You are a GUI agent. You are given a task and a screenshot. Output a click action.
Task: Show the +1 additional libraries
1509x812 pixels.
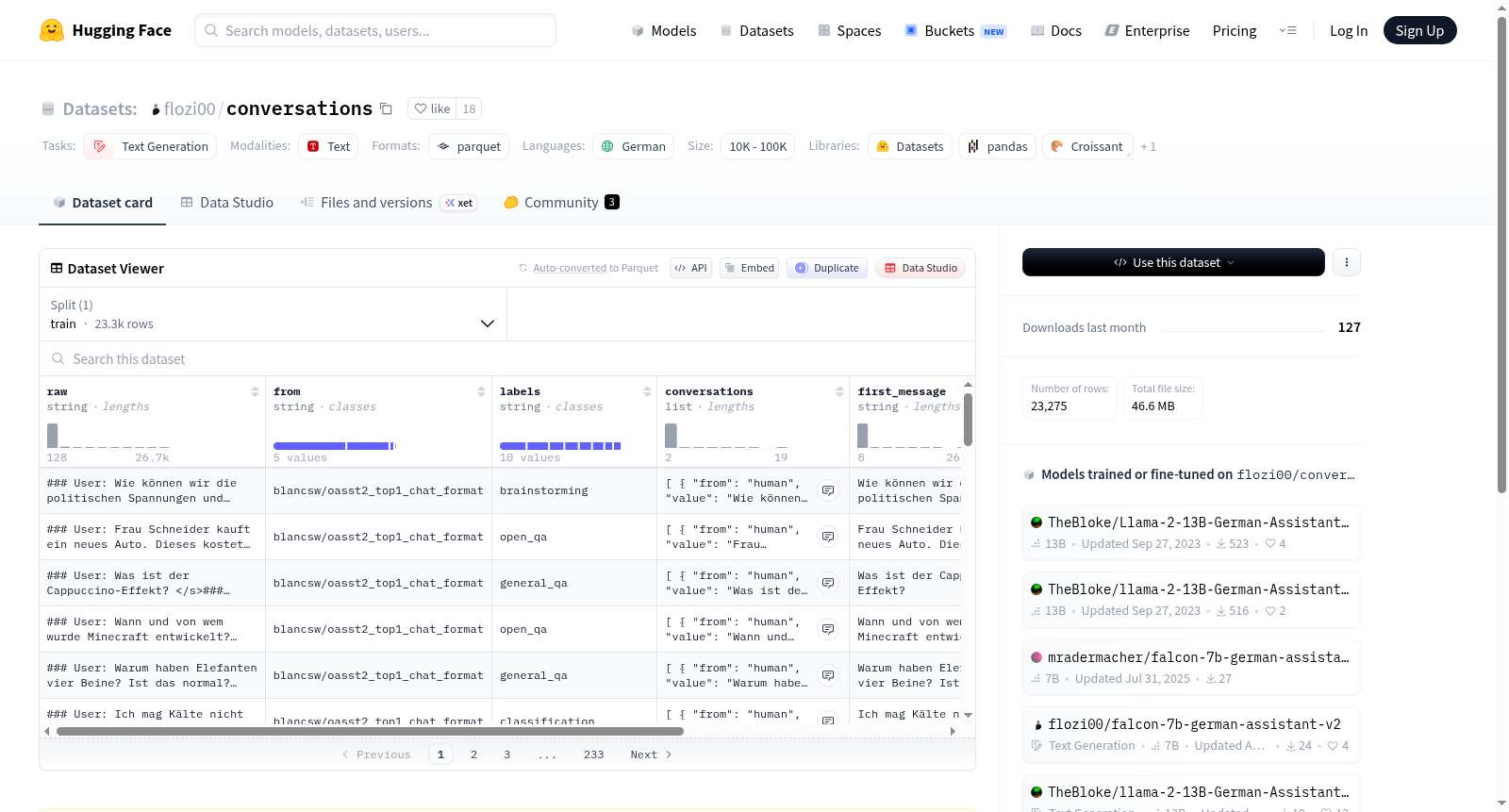[x=1148, y=146]
